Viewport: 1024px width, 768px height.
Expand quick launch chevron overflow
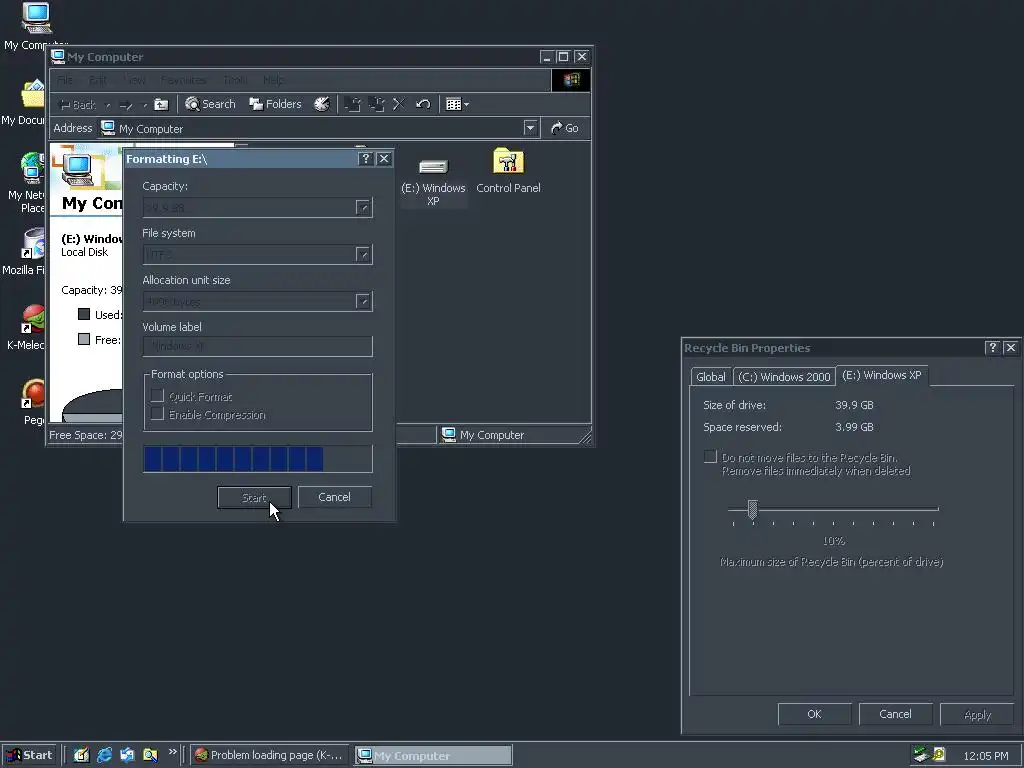tap(172, 752)
